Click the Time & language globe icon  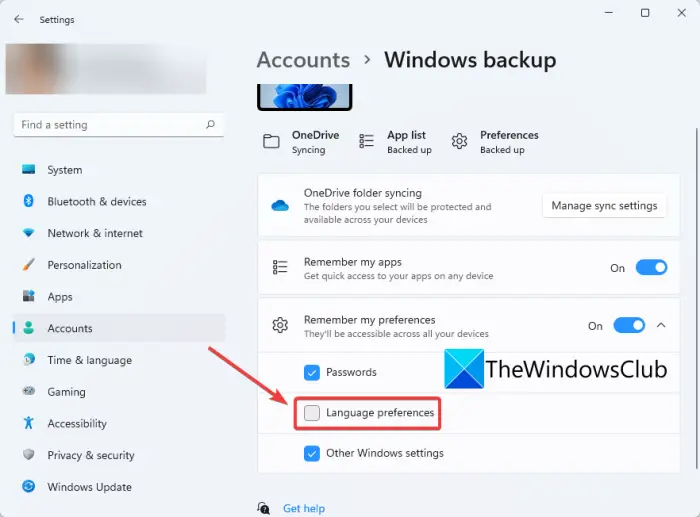click(x=29, y=359)
